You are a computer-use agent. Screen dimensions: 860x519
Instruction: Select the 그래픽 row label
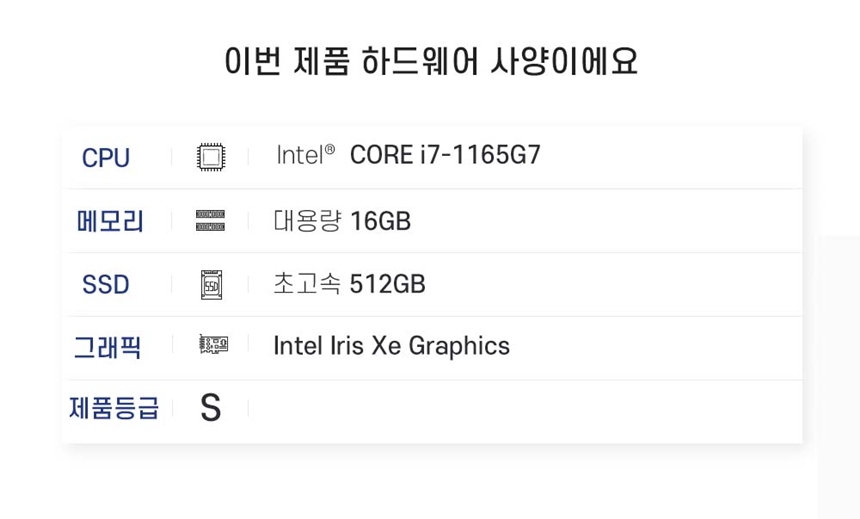point(107,347)
